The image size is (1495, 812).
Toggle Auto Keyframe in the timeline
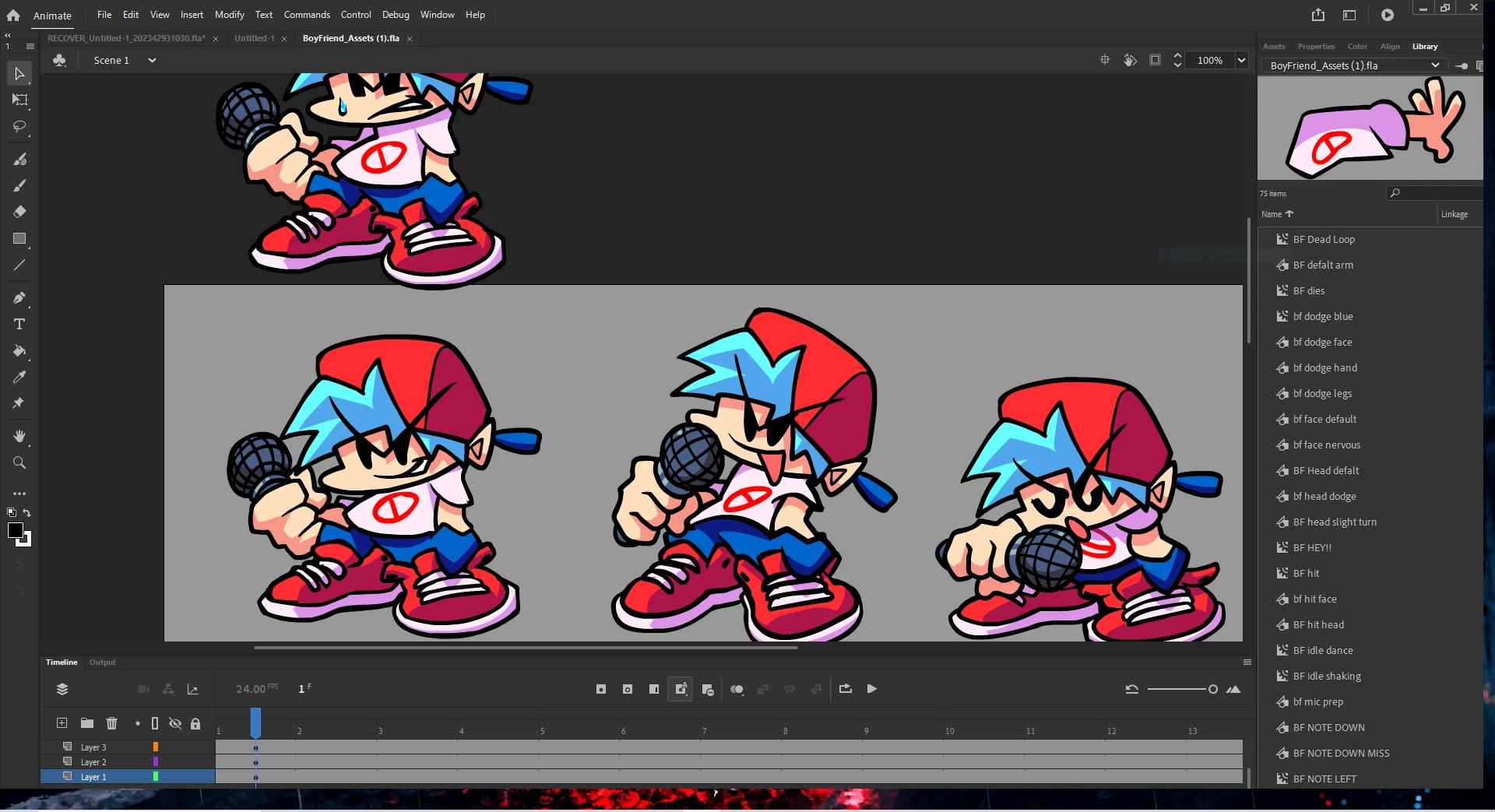point(681,689)
